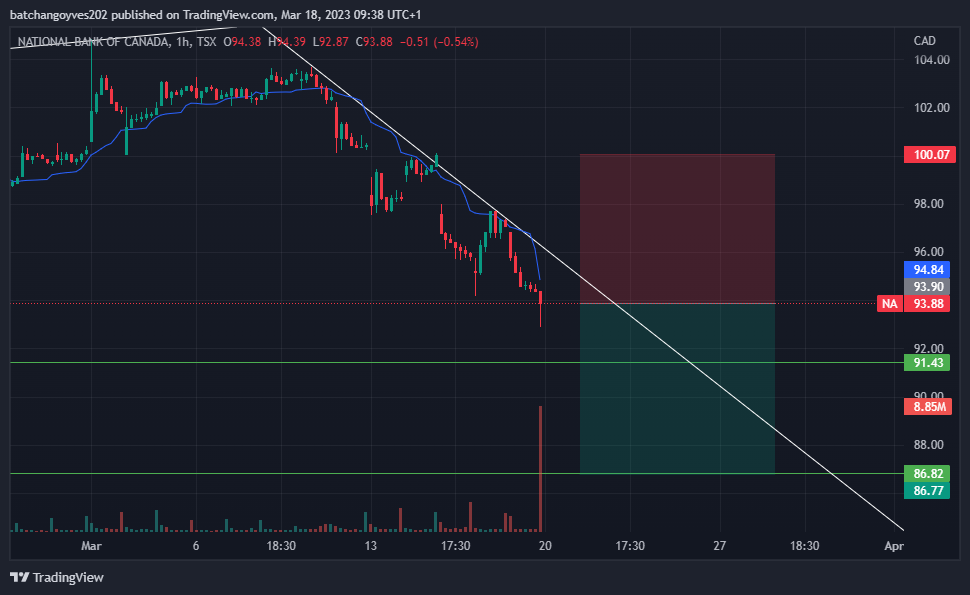Click the TSX exchange label in legend
Screen dimensions: 970x595
point(207,42)
